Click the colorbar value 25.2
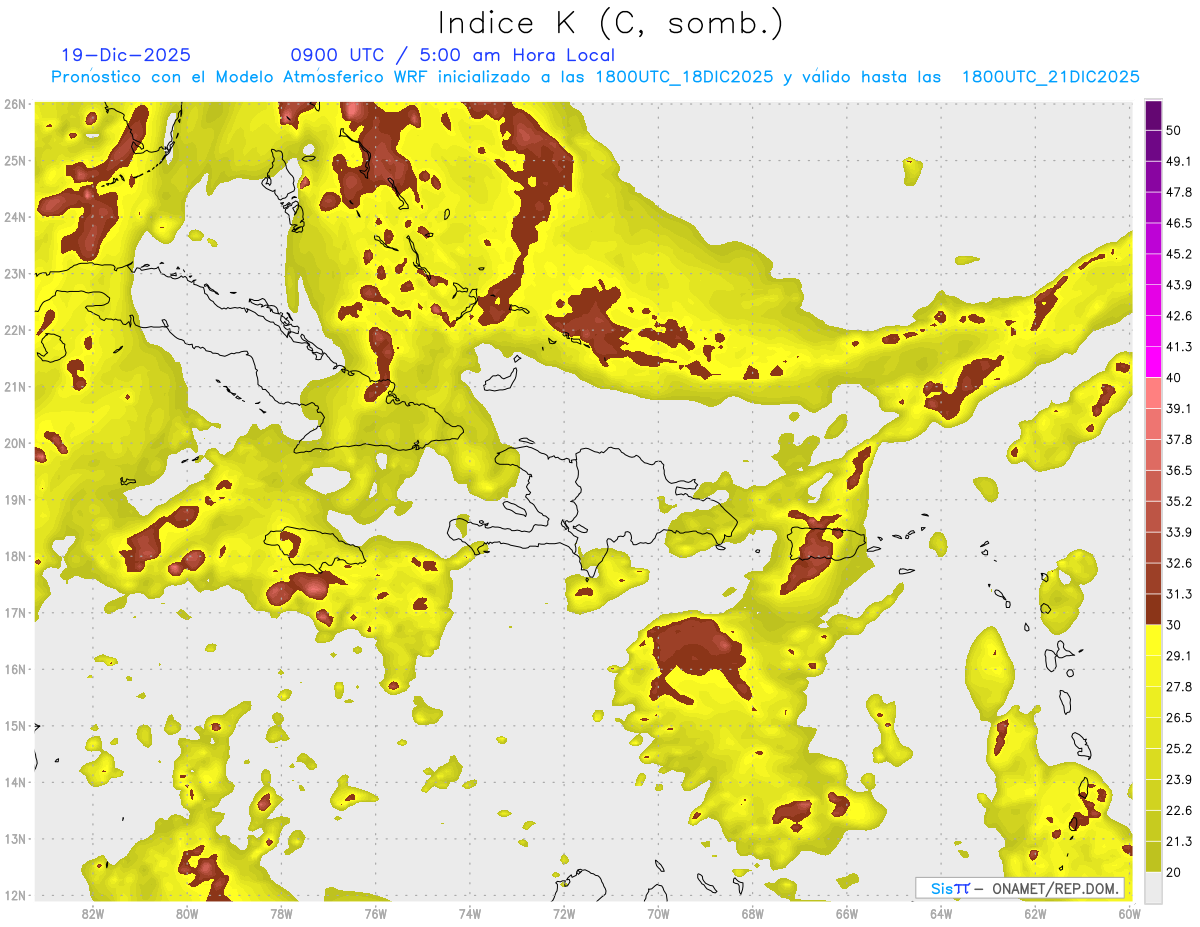 point(1178,748)
